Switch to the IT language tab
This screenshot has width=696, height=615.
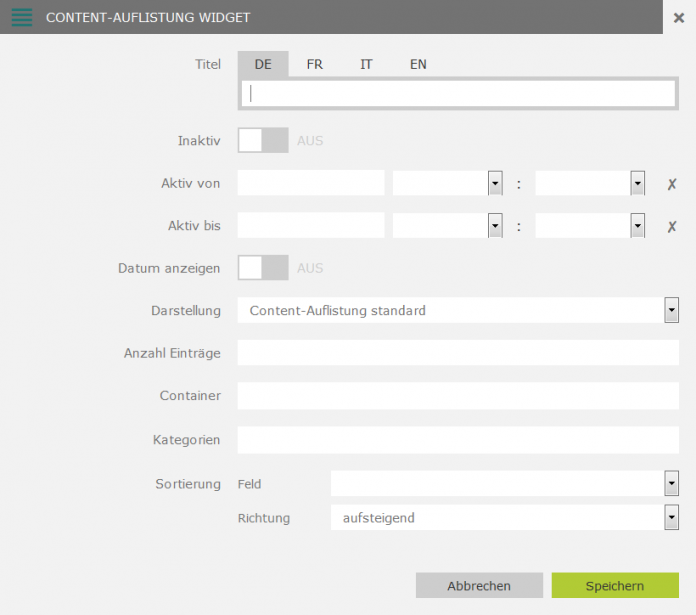[x=366, y=64]
